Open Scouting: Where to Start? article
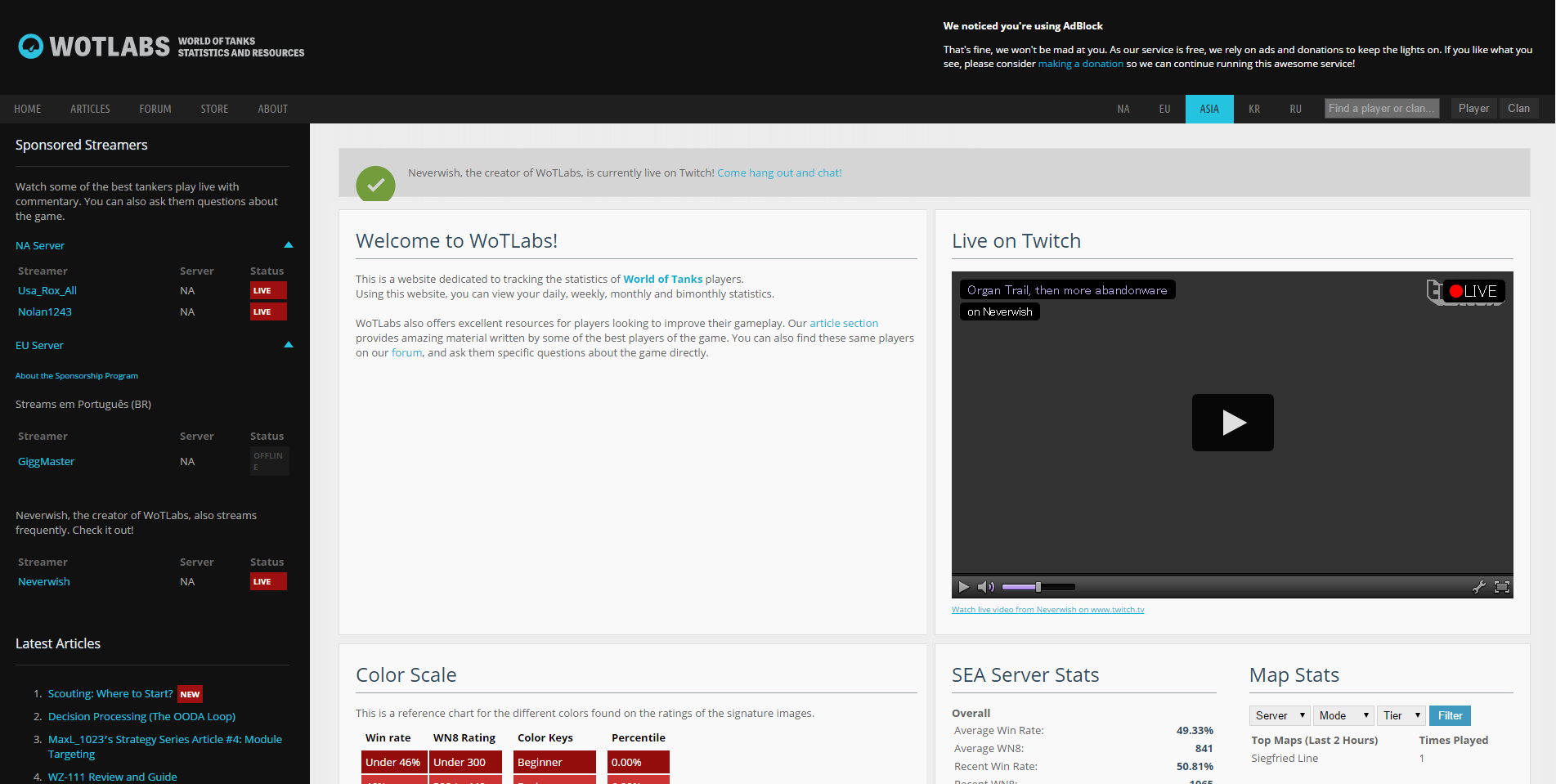This screenshot has height=784, width=1556. tap(110, 693)
